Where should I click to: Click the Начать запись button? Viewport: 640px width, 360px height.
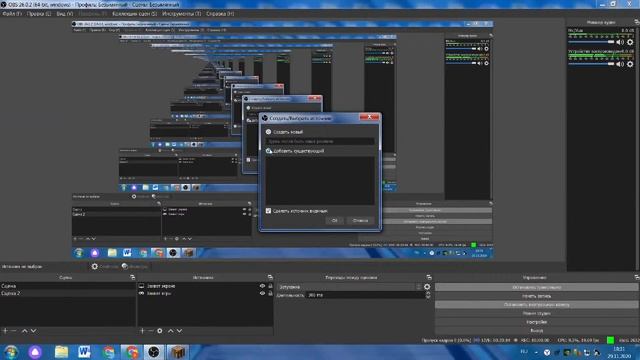click(x=536, y=296)
